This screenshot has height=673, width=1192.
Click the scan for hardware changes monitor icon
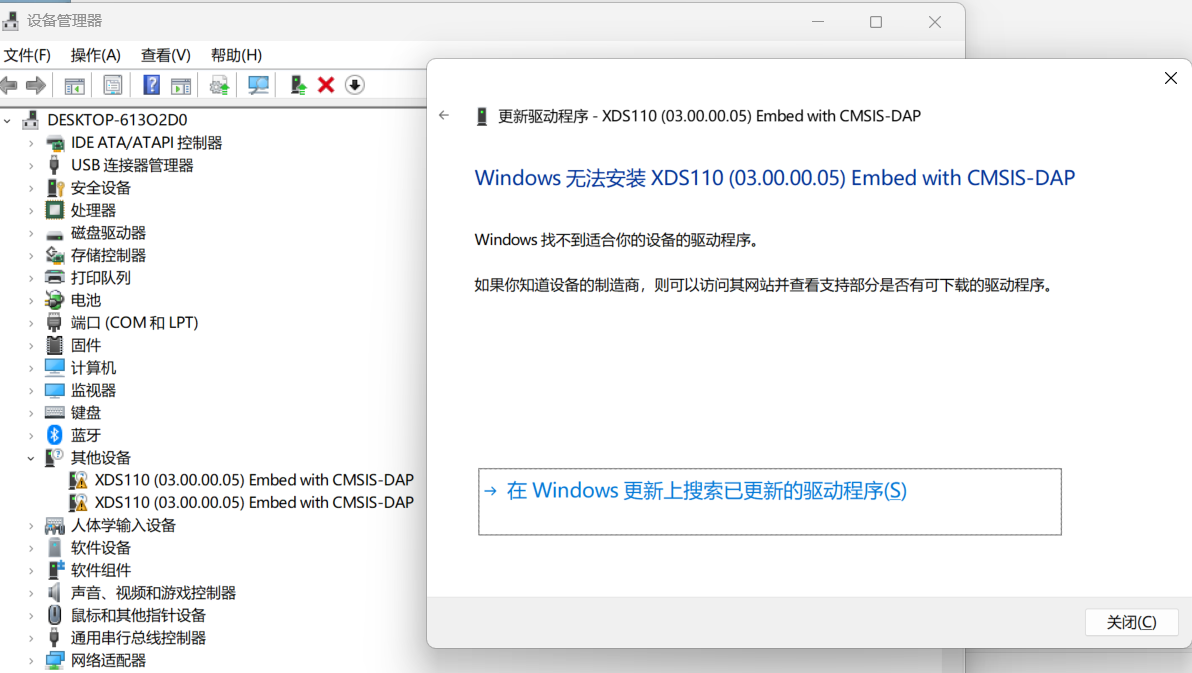point(258,85)
